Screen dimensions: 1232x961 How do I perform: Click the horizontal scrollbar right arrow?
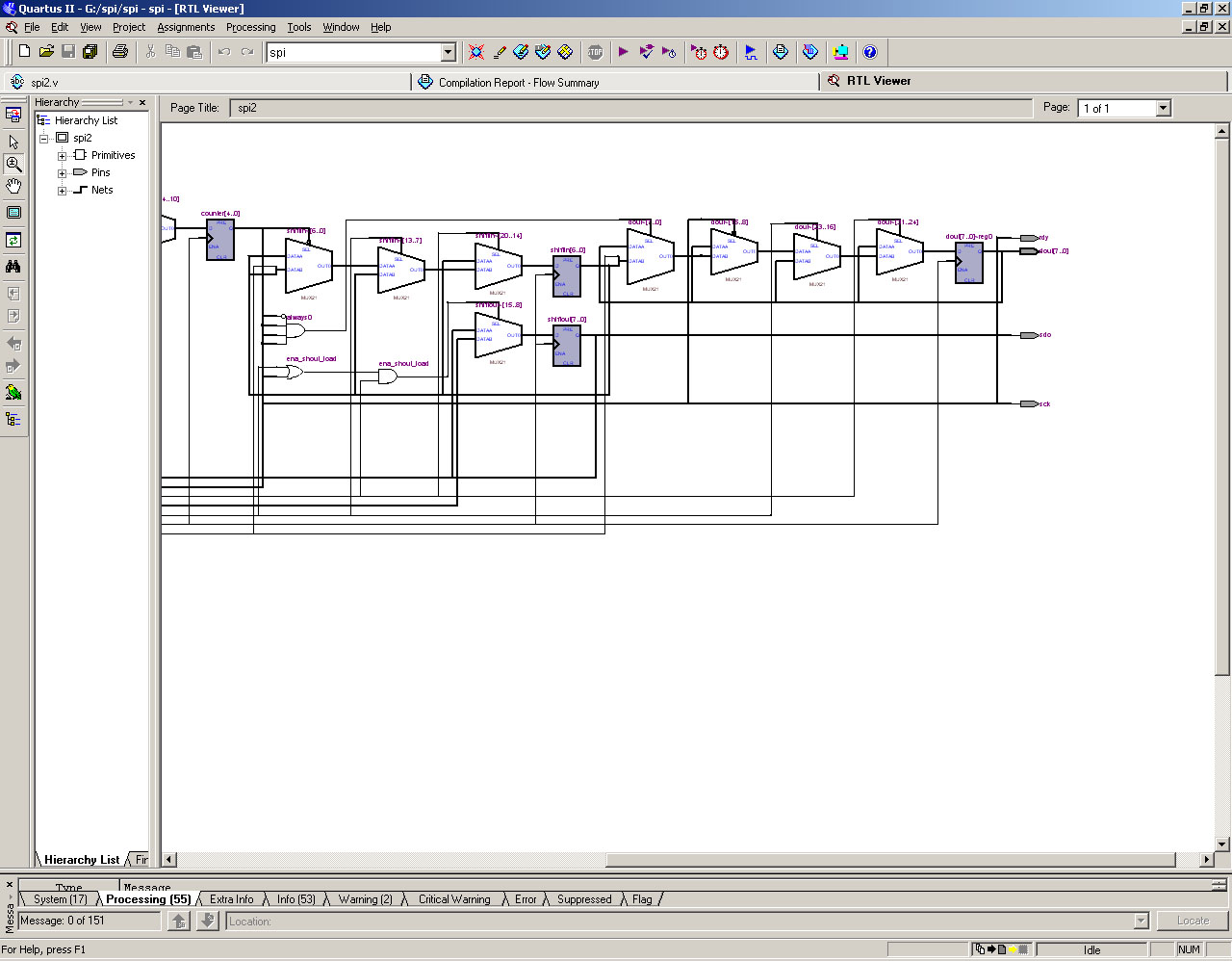coord(1206,859)
